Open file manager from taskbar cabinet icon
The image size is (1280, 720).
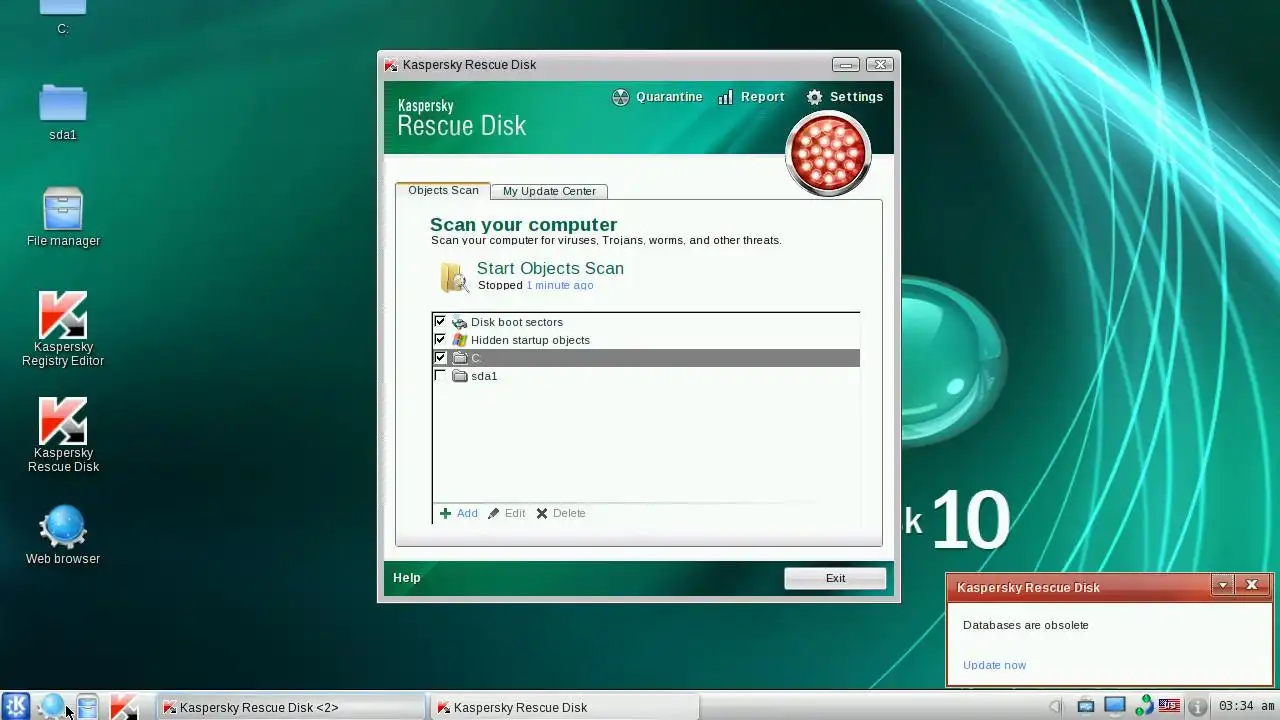(87, 706)
